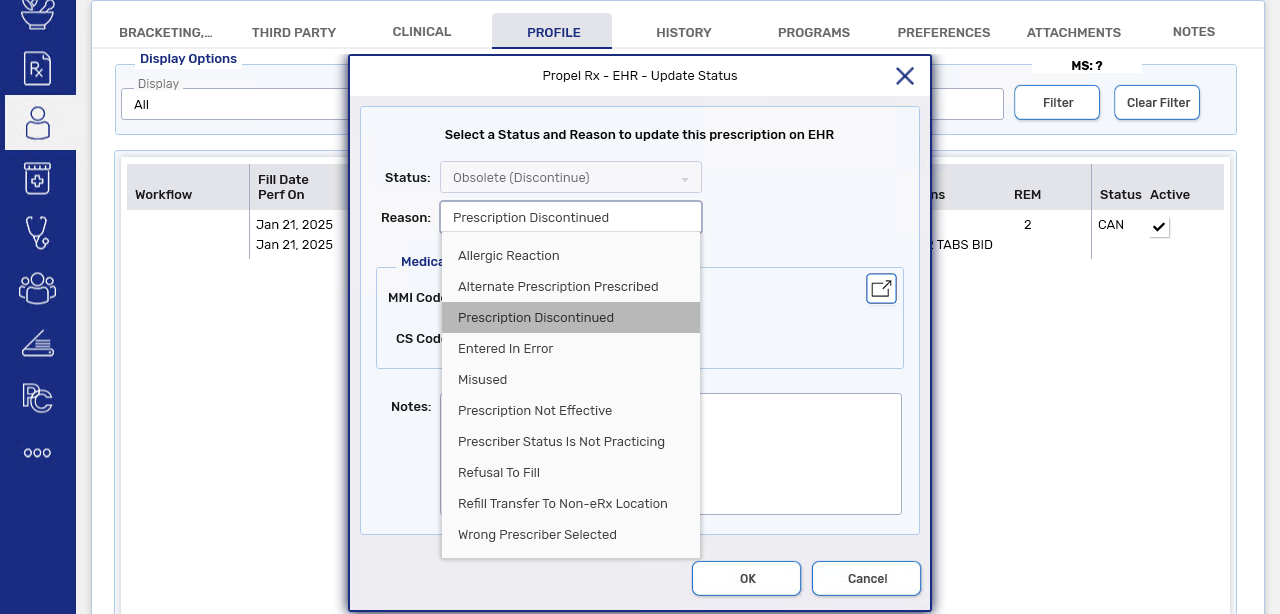1280x614 pixels.
Task: Select Allergic Reaction from the list
Action: (508, 256)
